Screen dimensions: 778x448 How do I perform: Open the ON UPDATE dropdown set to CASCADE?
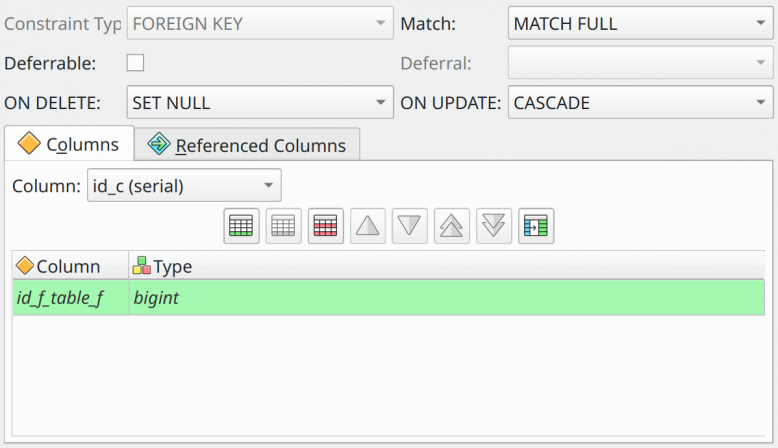[640, 102]
